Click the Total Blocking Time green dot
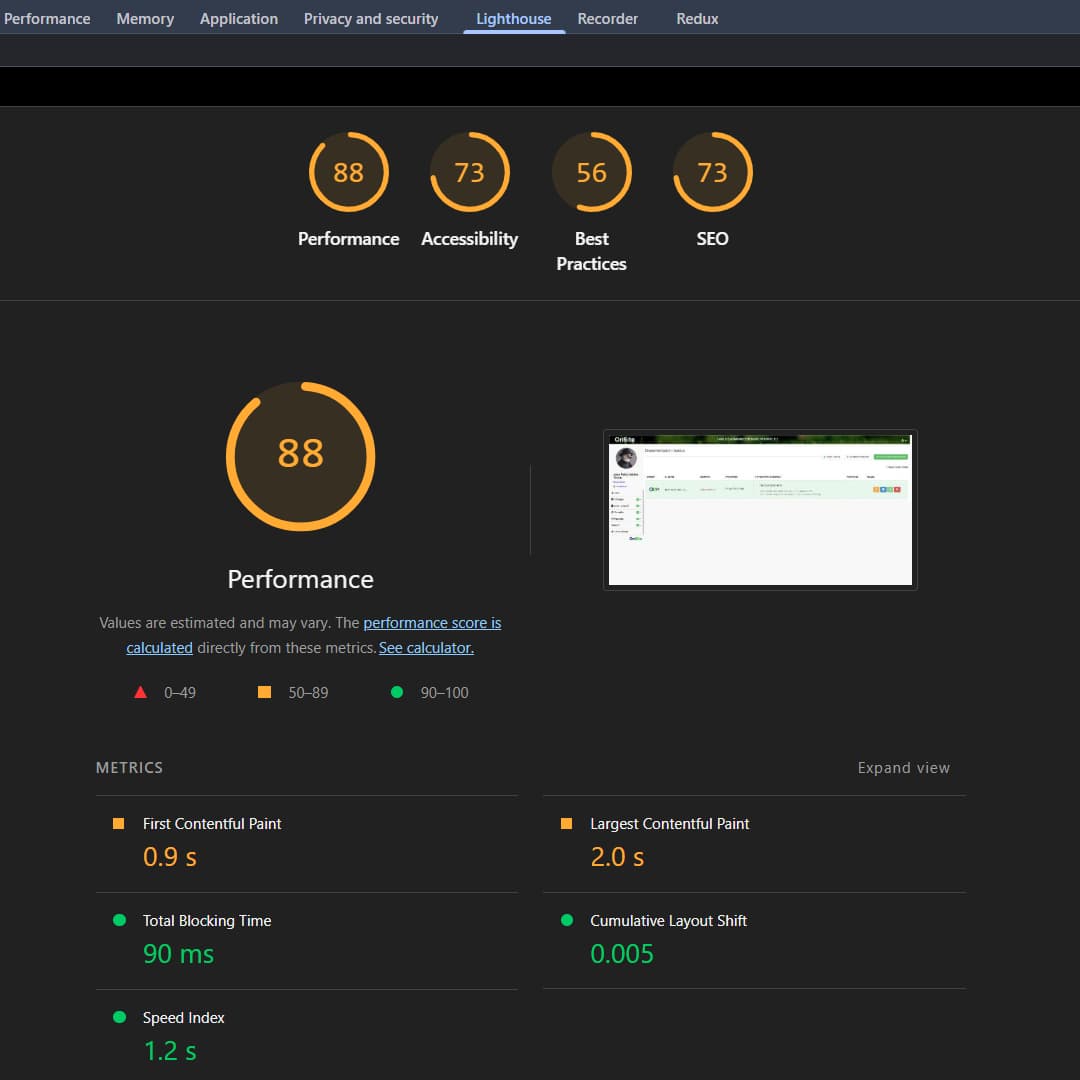The width and height of the screenshot is (1080, 1080). (119, 920)
